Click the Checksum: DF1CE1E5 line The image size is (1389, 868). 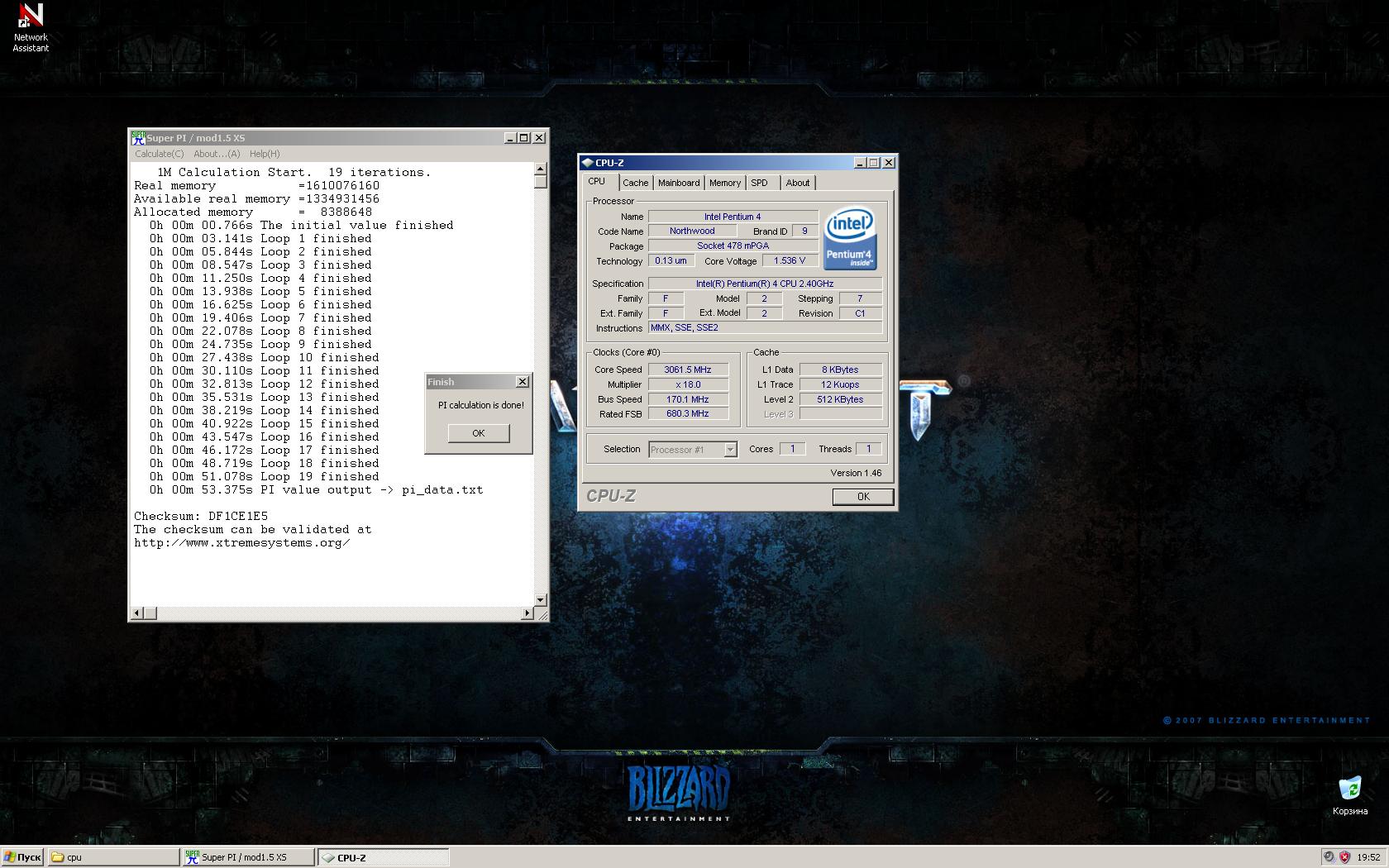(201, 517)
